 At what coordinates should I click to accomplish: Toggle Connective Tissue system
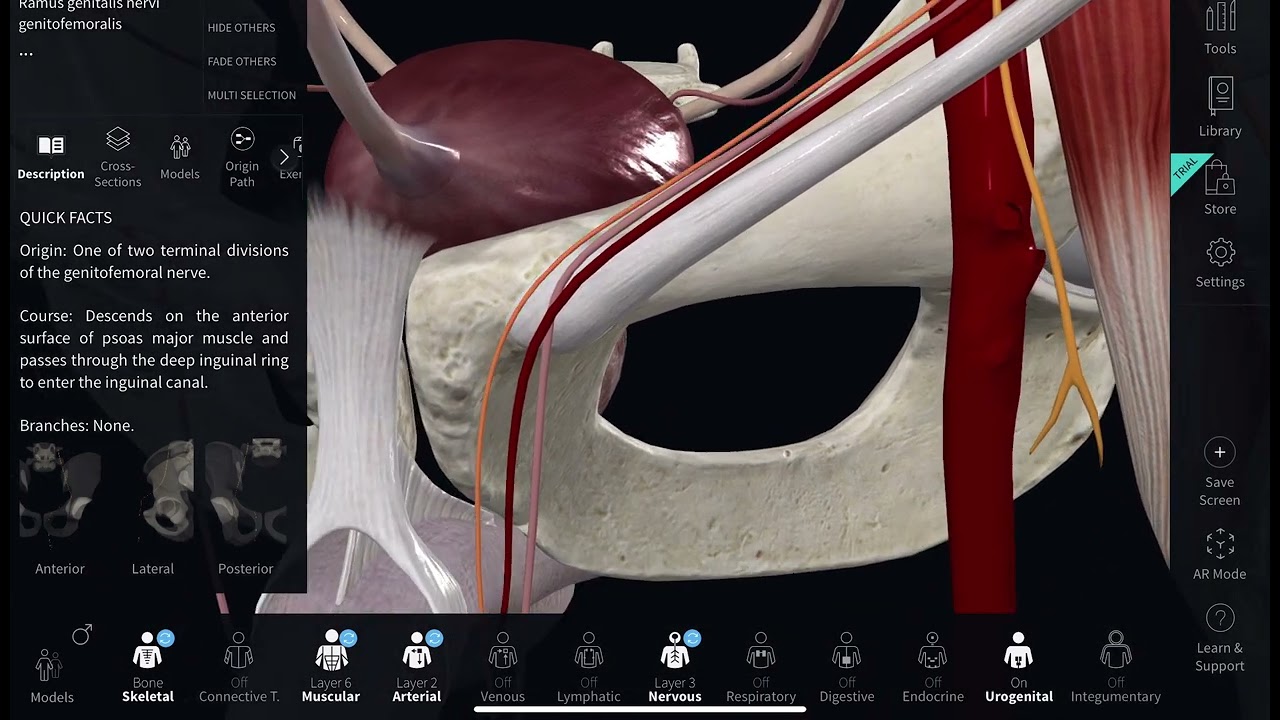point(238,667)
